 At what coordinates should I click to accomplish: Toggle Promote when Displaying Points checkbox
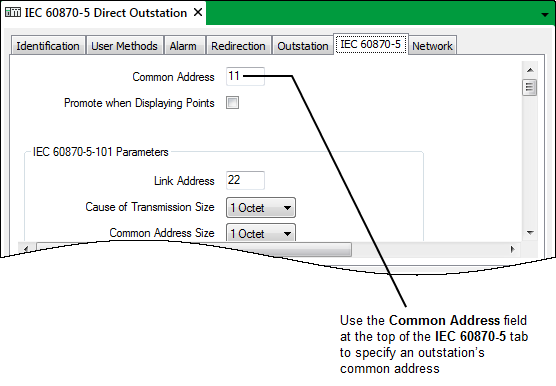pyautogui.click(x=233, y=103)
